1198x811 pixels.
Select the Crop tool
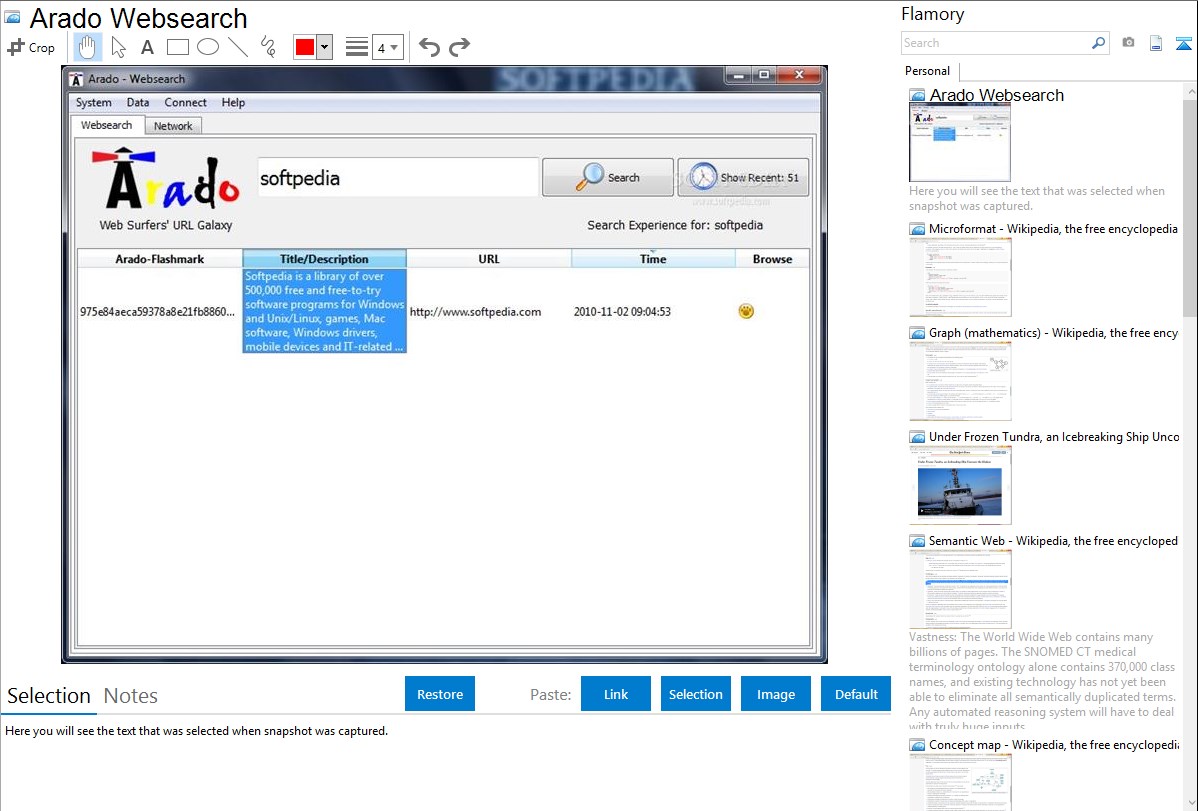coord(31,47)
